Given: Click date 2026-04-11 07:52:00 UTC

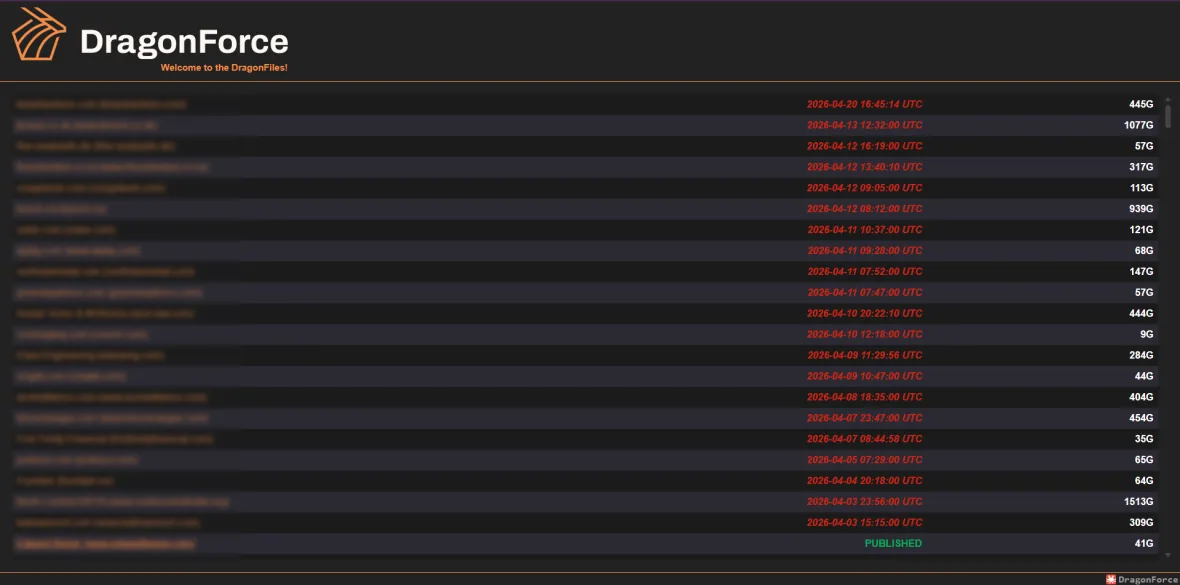Looking at the screenshot, I should pyautogui.click(x=865, y=271).
